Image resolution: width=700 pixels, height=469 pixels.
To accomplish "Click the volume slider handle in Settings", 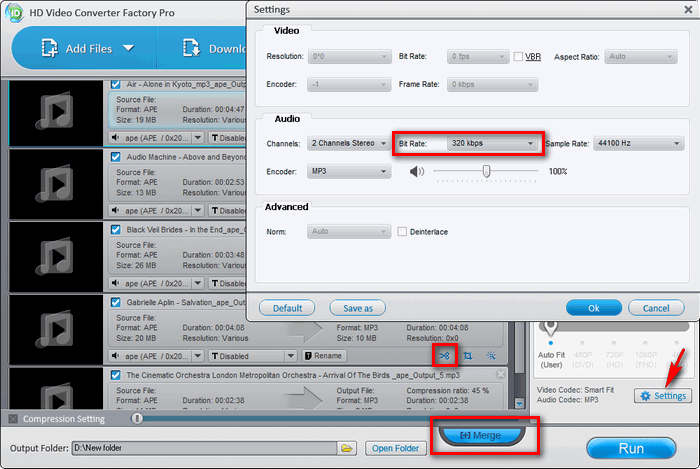I will 486,171.
